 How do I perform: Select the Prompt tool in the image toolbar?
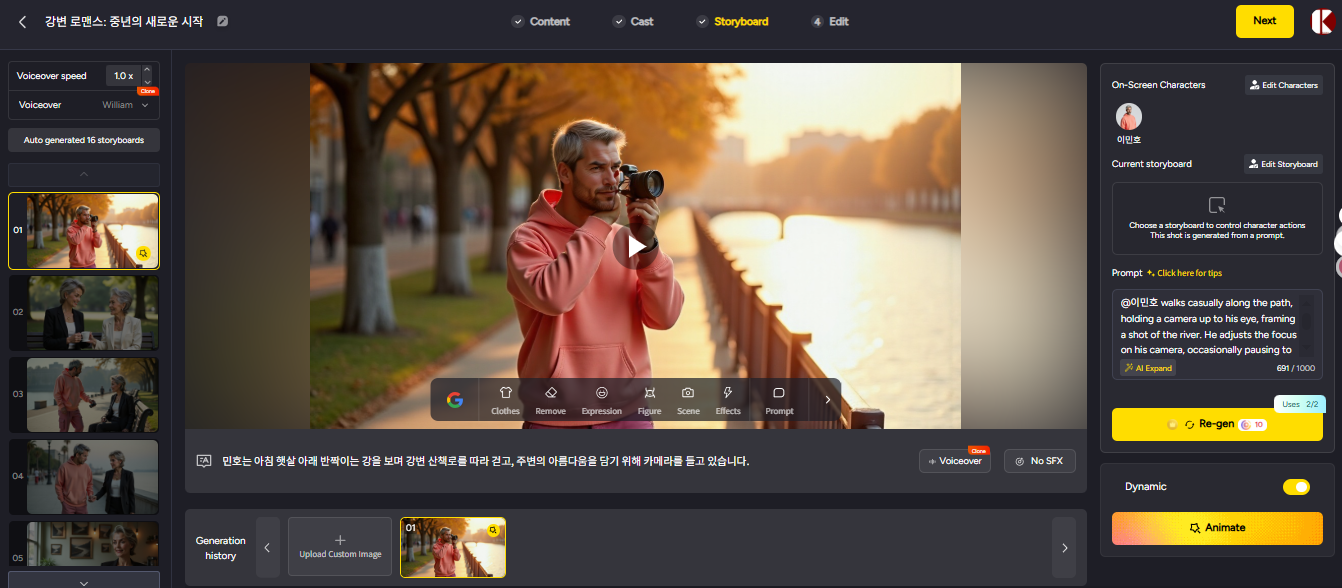[778, 399]
